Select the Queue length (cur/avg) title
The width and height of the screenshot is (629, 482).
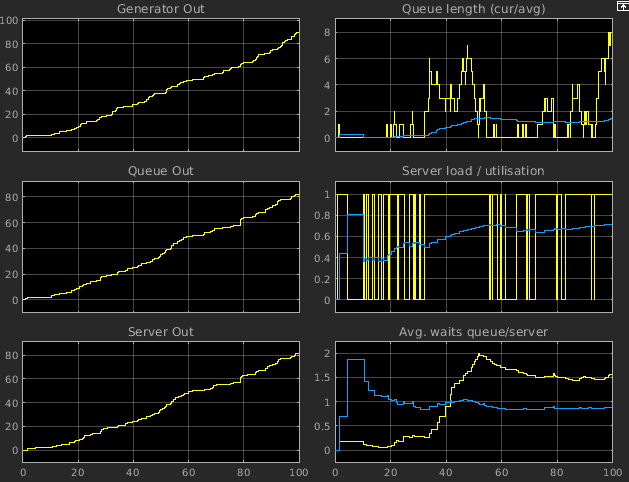pyautogui.click(x=472, y=9)
